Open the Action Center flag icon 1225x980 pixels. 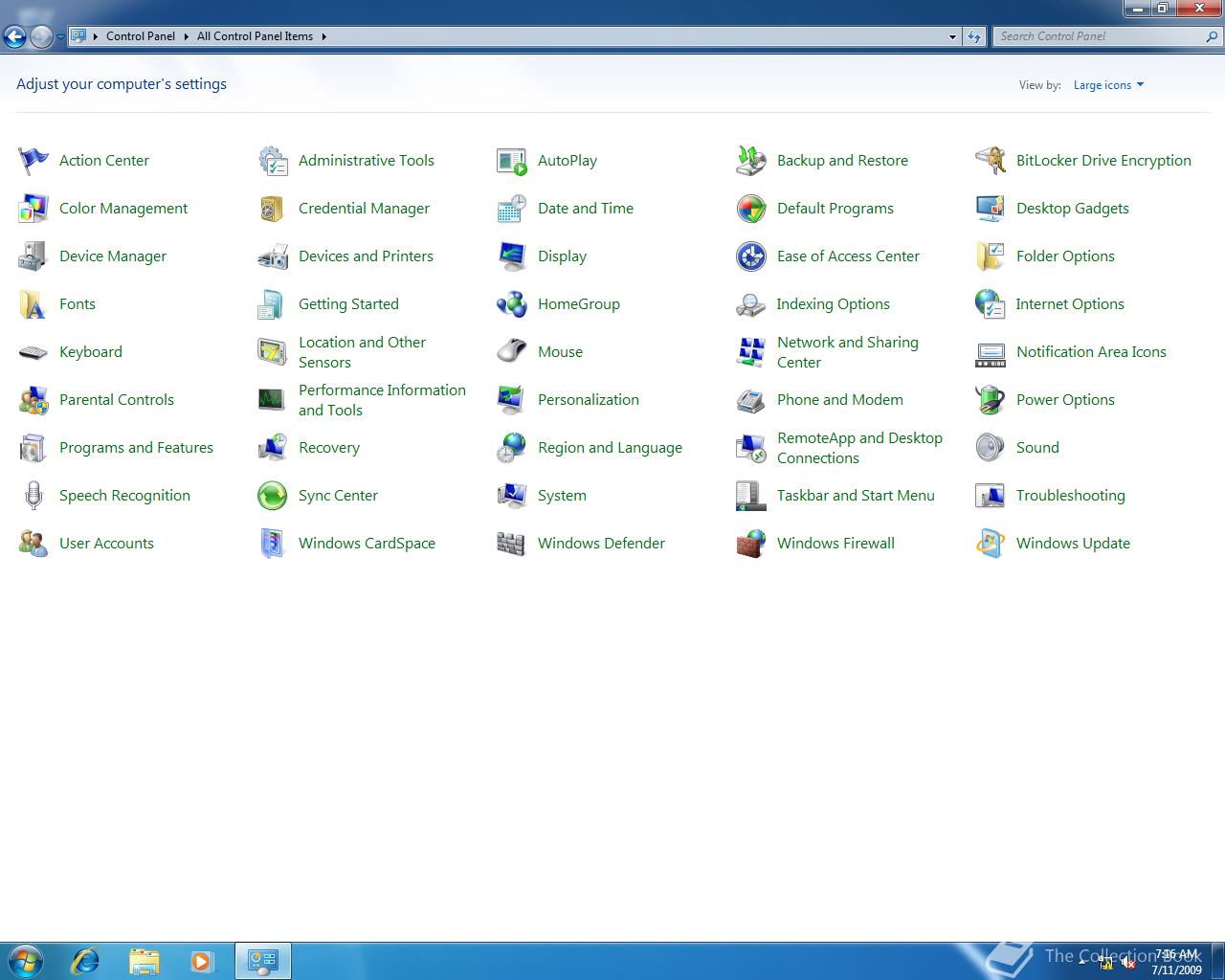click(x=33, y=161)
